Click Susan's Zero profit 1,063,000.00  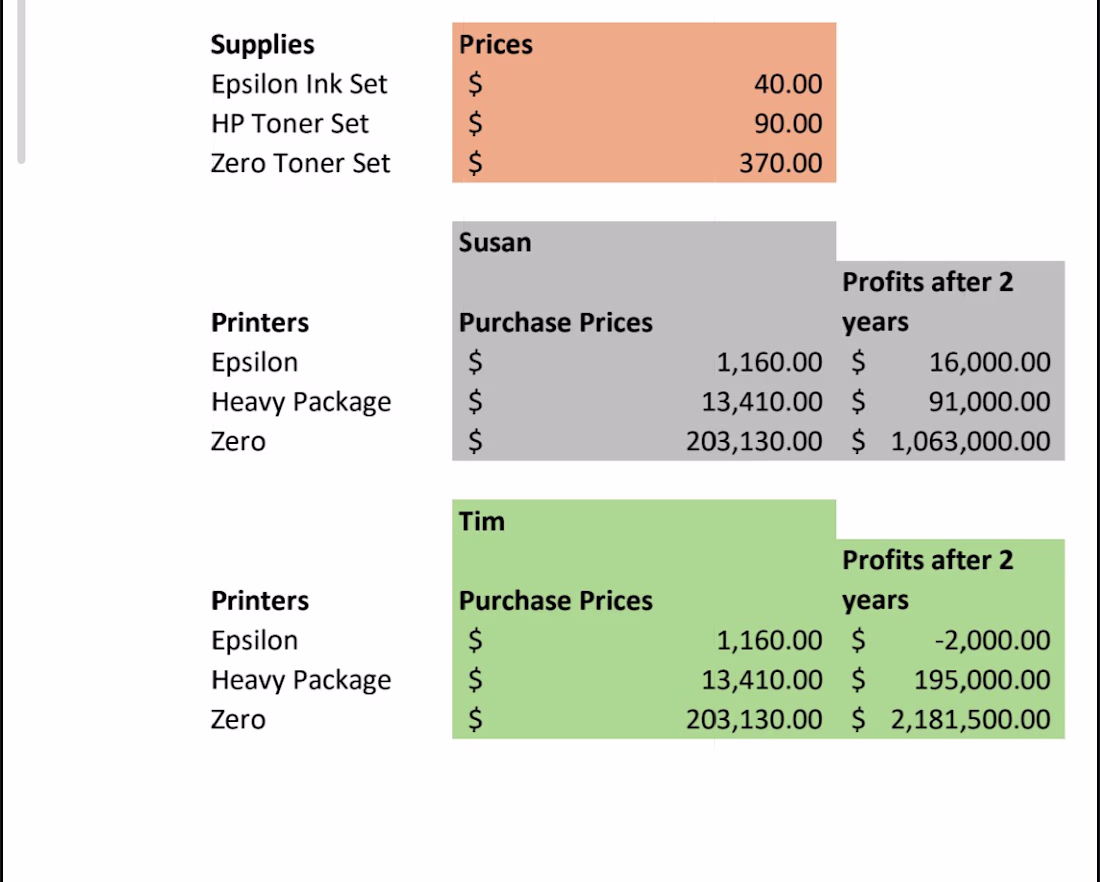(970, 441)
